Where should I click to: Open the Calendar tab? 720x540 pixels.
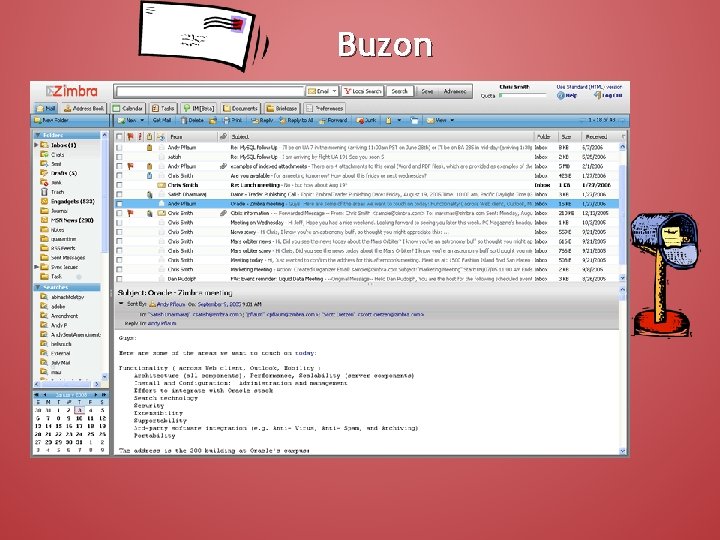click(x=128, y=108)
